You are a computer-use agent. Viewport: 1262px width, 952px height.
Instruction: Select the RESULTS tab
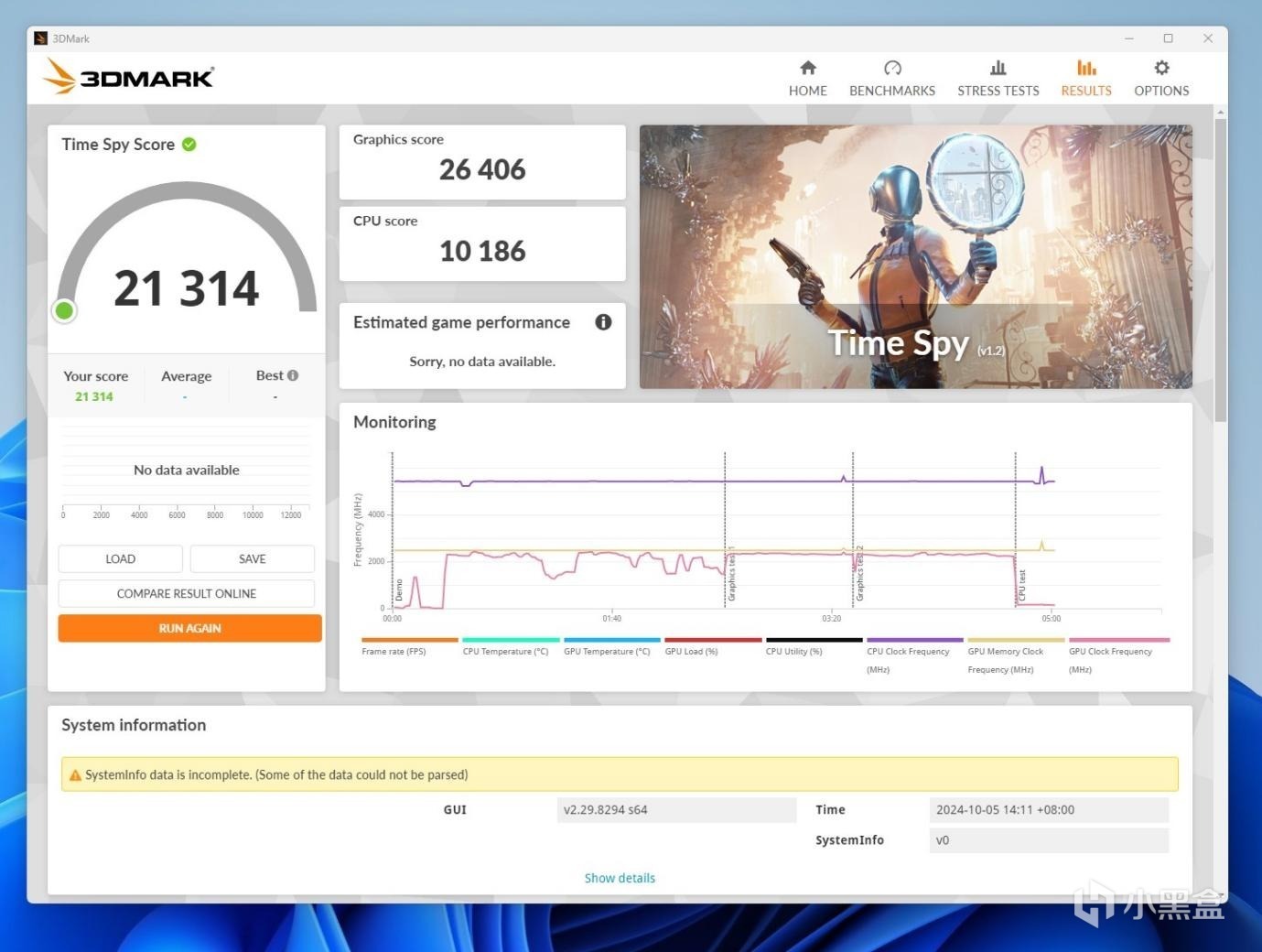(x=1086, y=79)
